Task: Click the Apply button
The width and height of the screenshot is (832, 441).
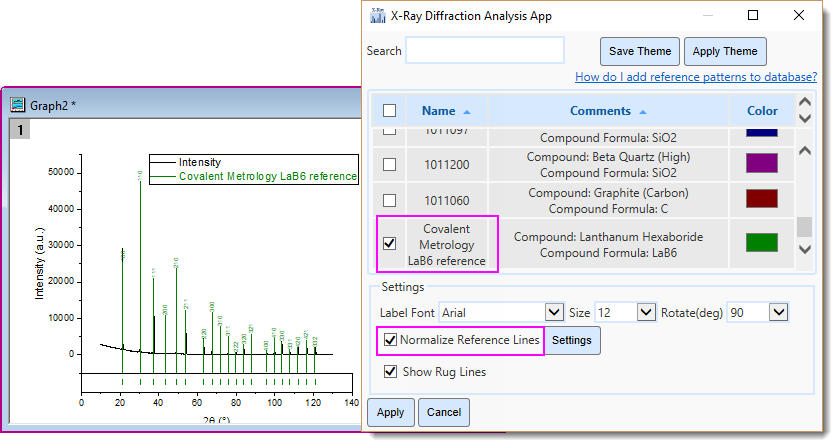Action: coord(390,412)
